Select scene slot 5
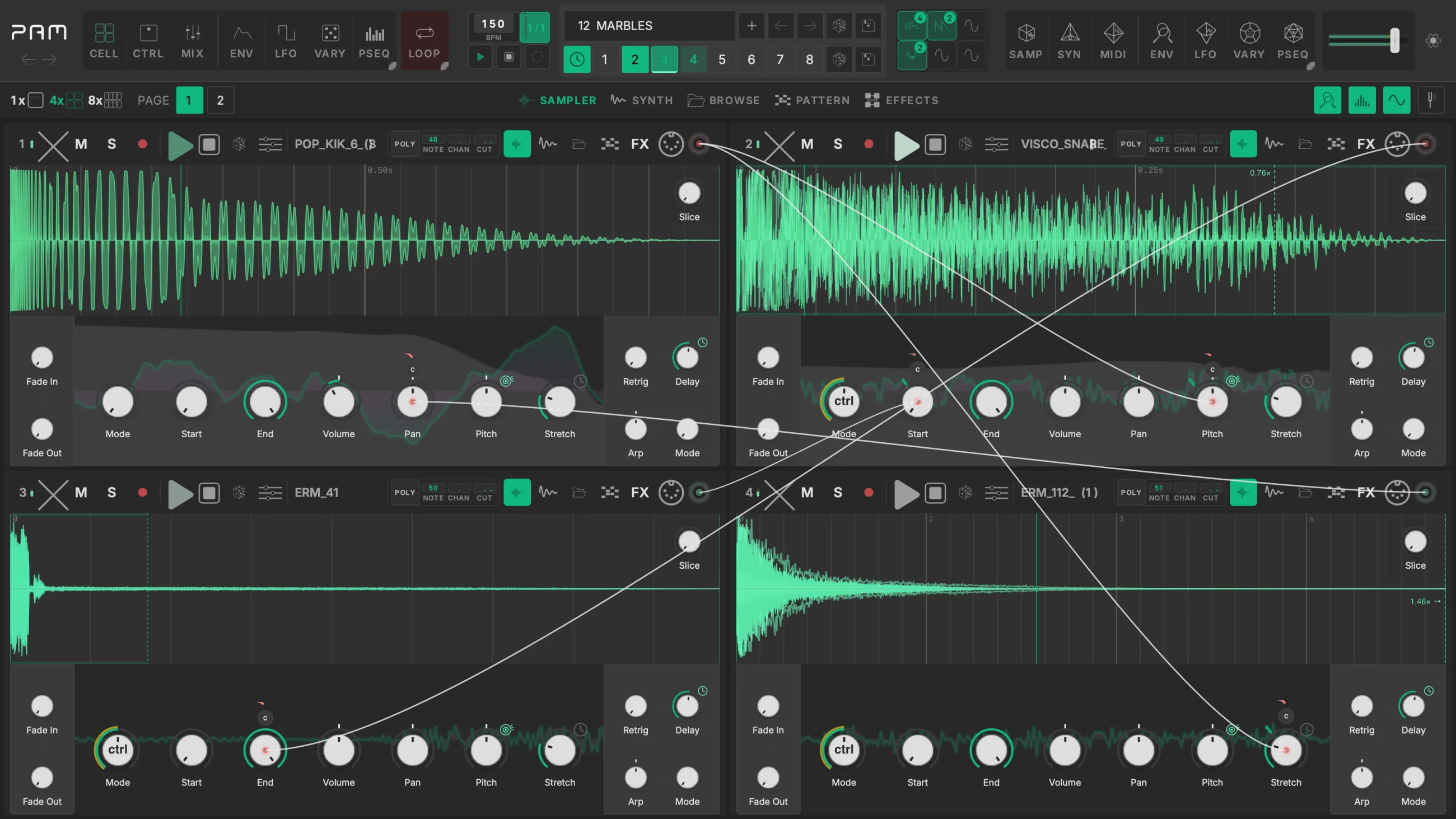Image resolution: width=1456 pixels, height=819 pixels. point(722,59)
